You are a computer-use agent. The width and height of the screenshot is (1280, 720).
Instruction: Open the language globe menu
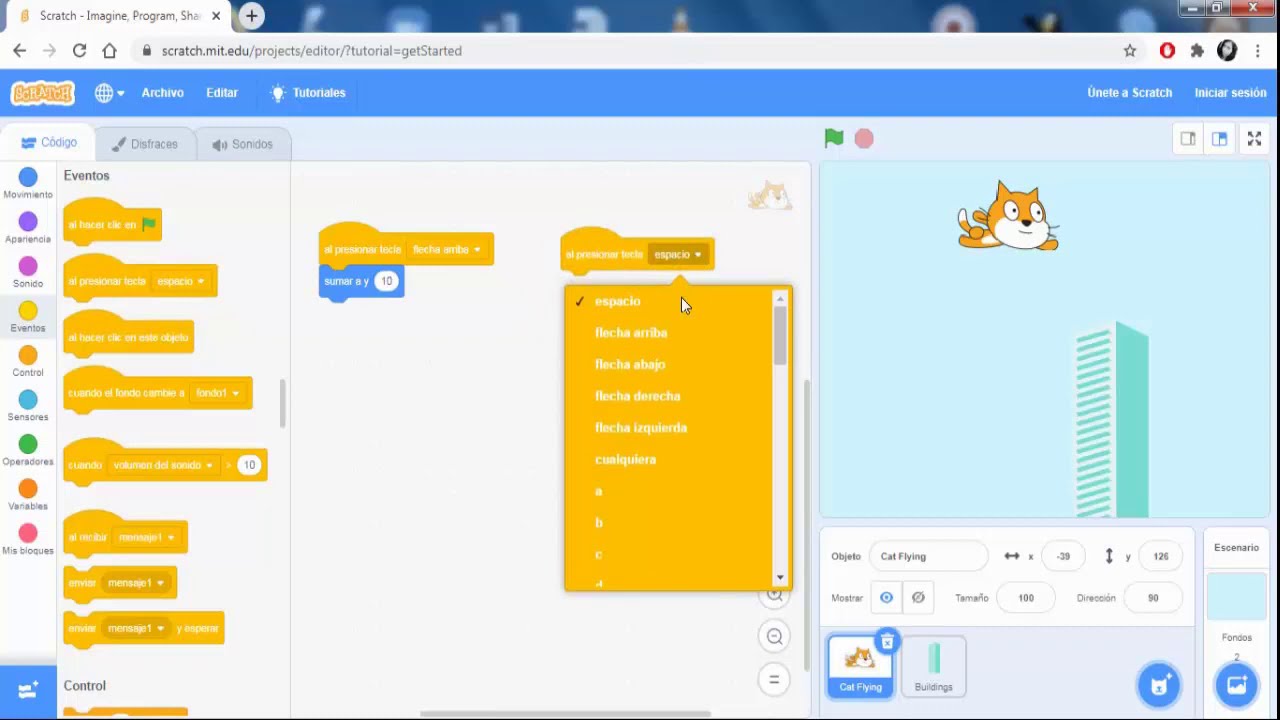[x=109, y=93]
